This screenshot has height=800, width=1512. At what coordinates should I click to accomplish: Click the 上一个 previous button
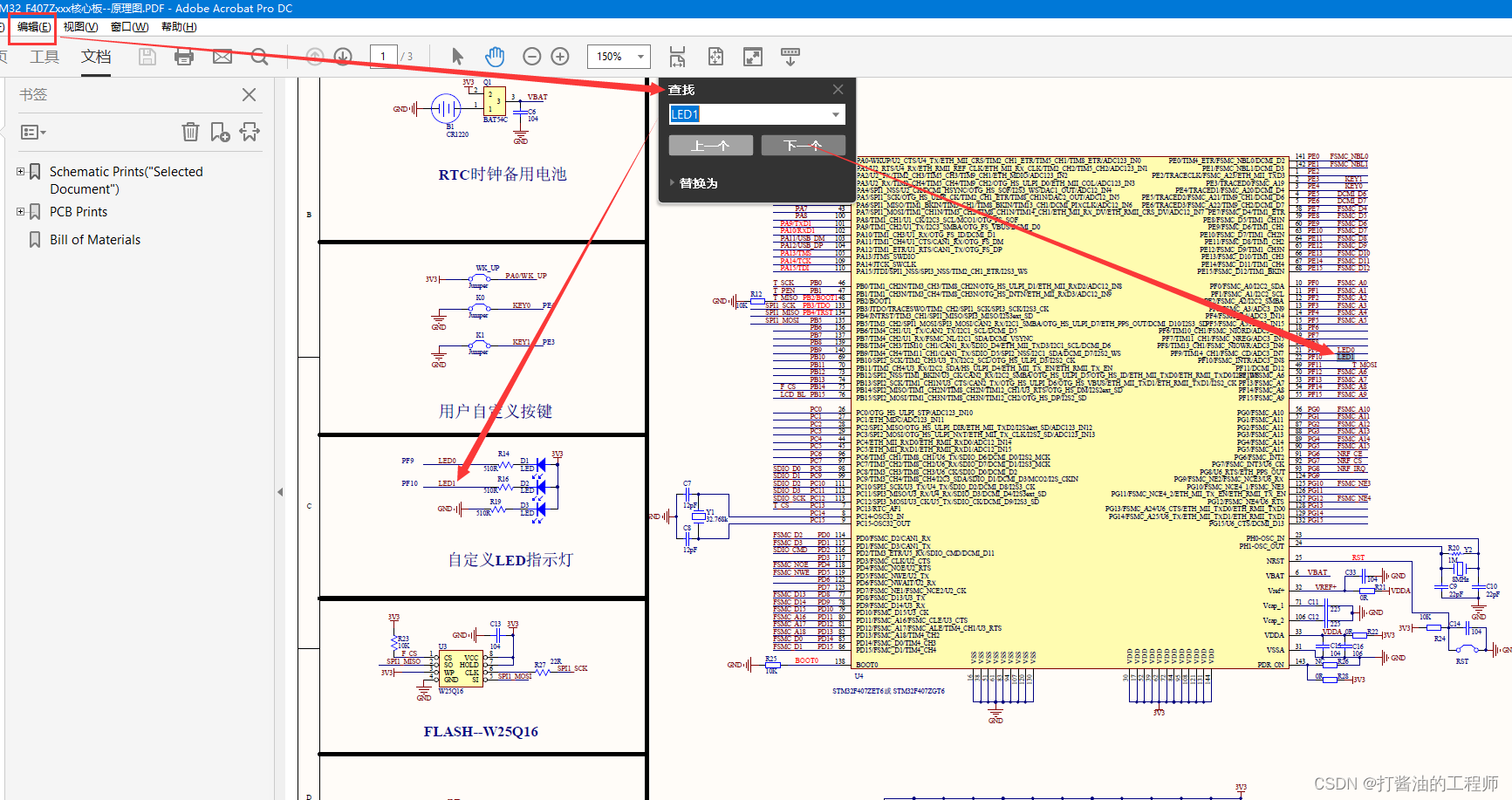[x=710, y=145]
